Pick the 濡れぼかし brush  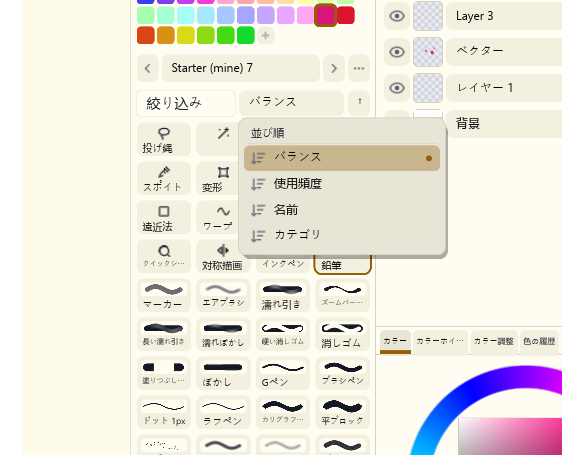[223, 335]
